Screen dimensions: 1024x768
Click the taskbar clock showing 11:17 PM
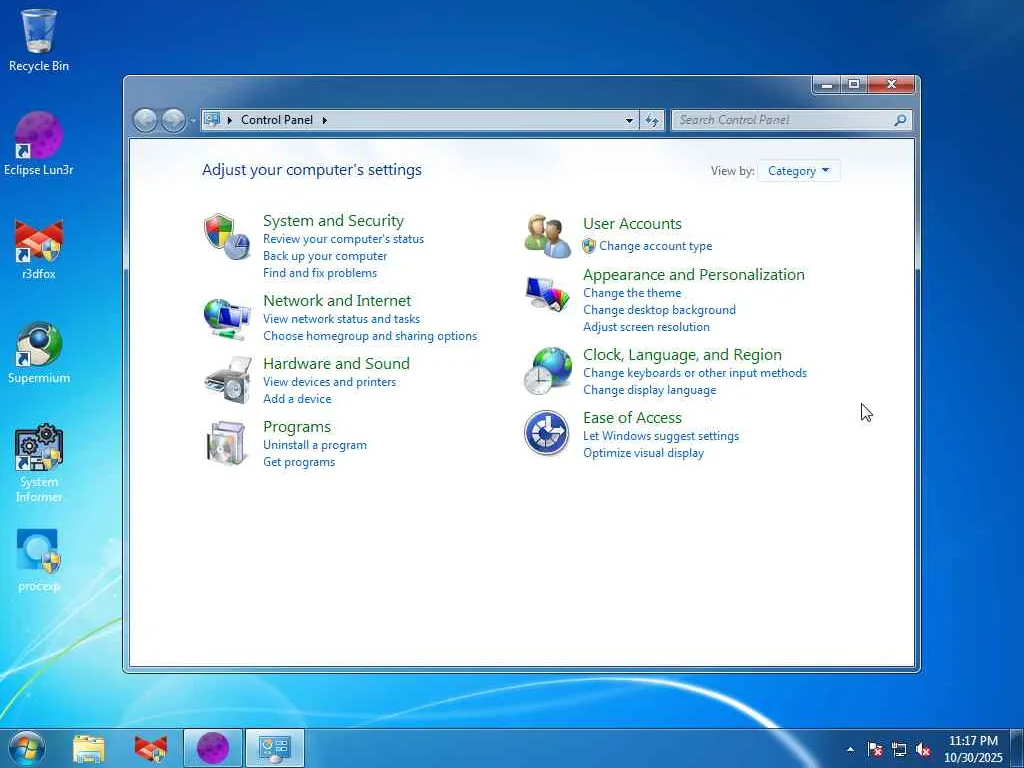[973, 749]
